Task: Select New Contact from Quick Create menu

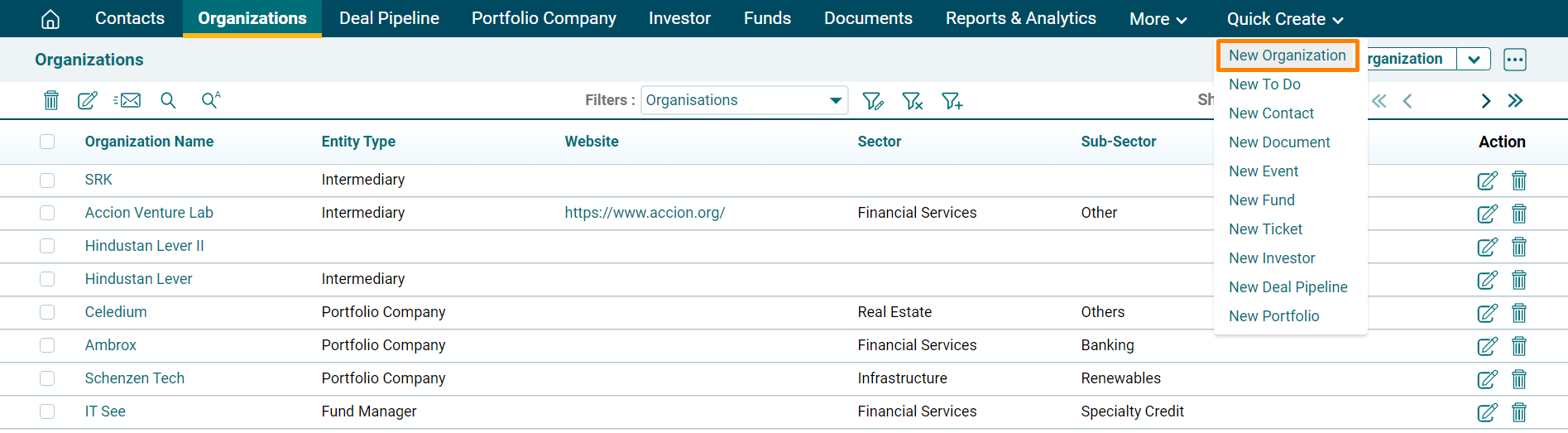Action: pyautogui.click(x=1271, y=113)
